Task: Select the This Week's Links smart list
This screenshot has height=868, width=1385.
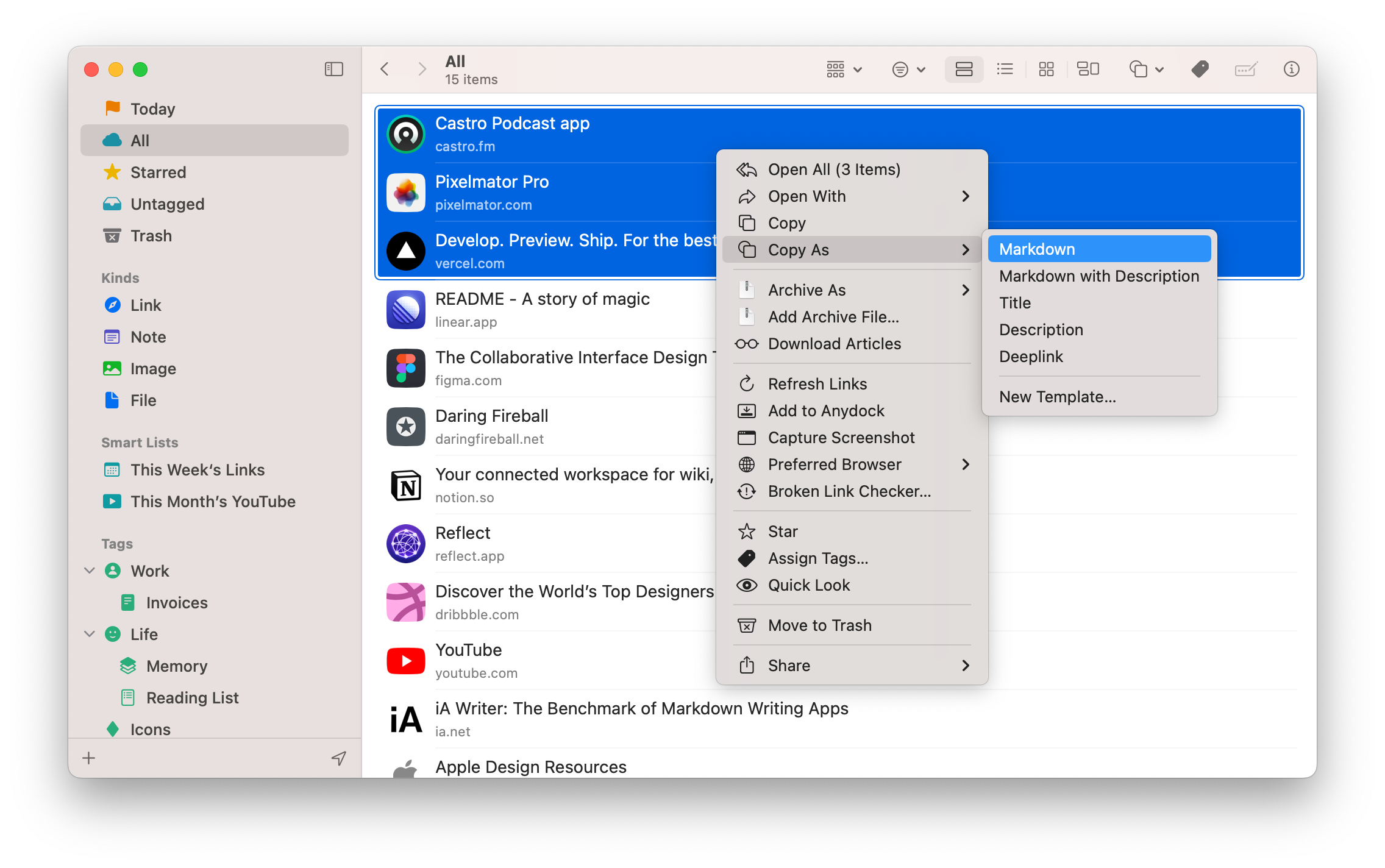Action: (x=198, y=469)
